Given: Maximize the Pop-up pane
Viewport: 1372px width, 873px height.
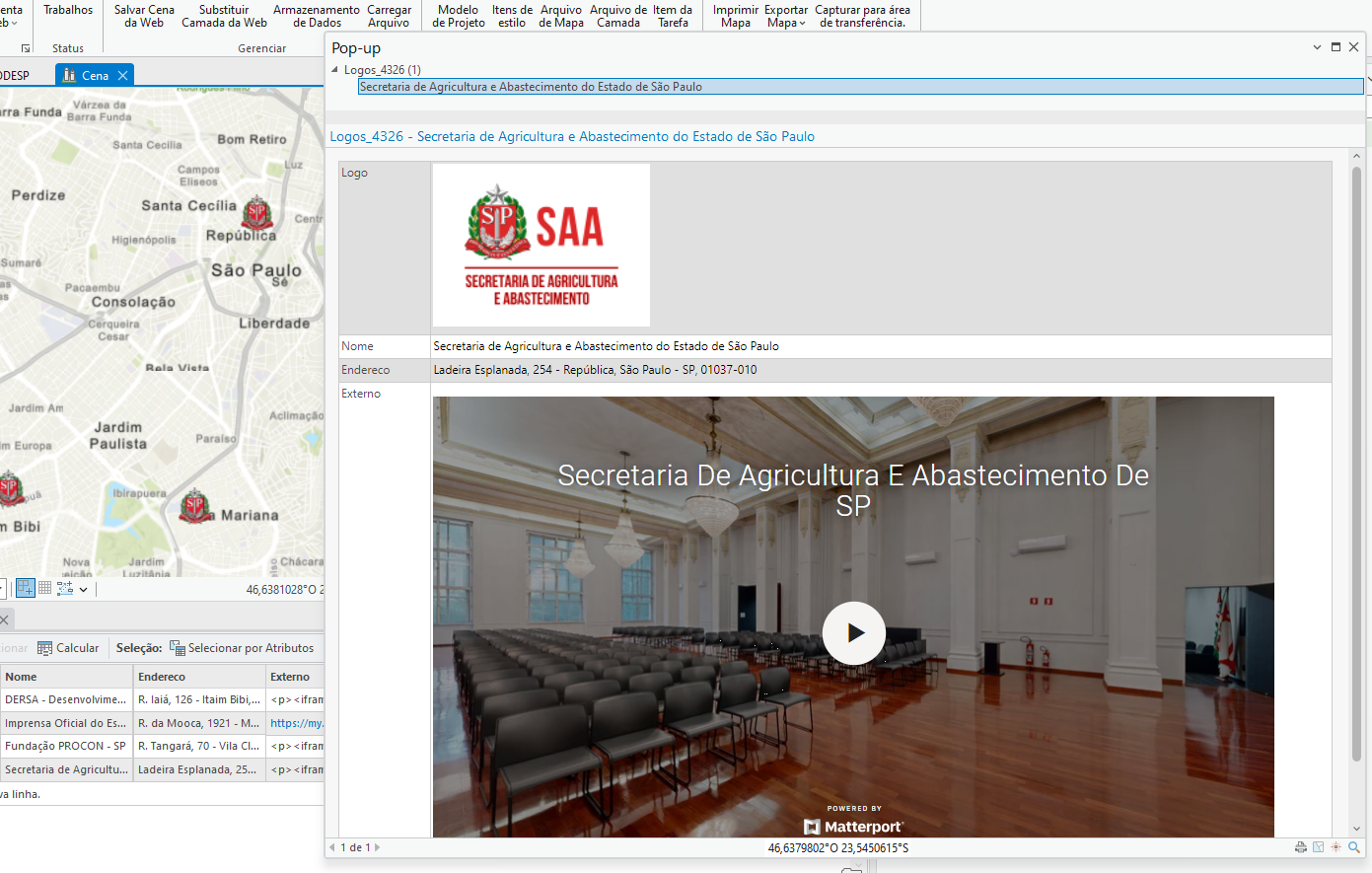Looking at the screenshot, I should [x=1336, y=47].
